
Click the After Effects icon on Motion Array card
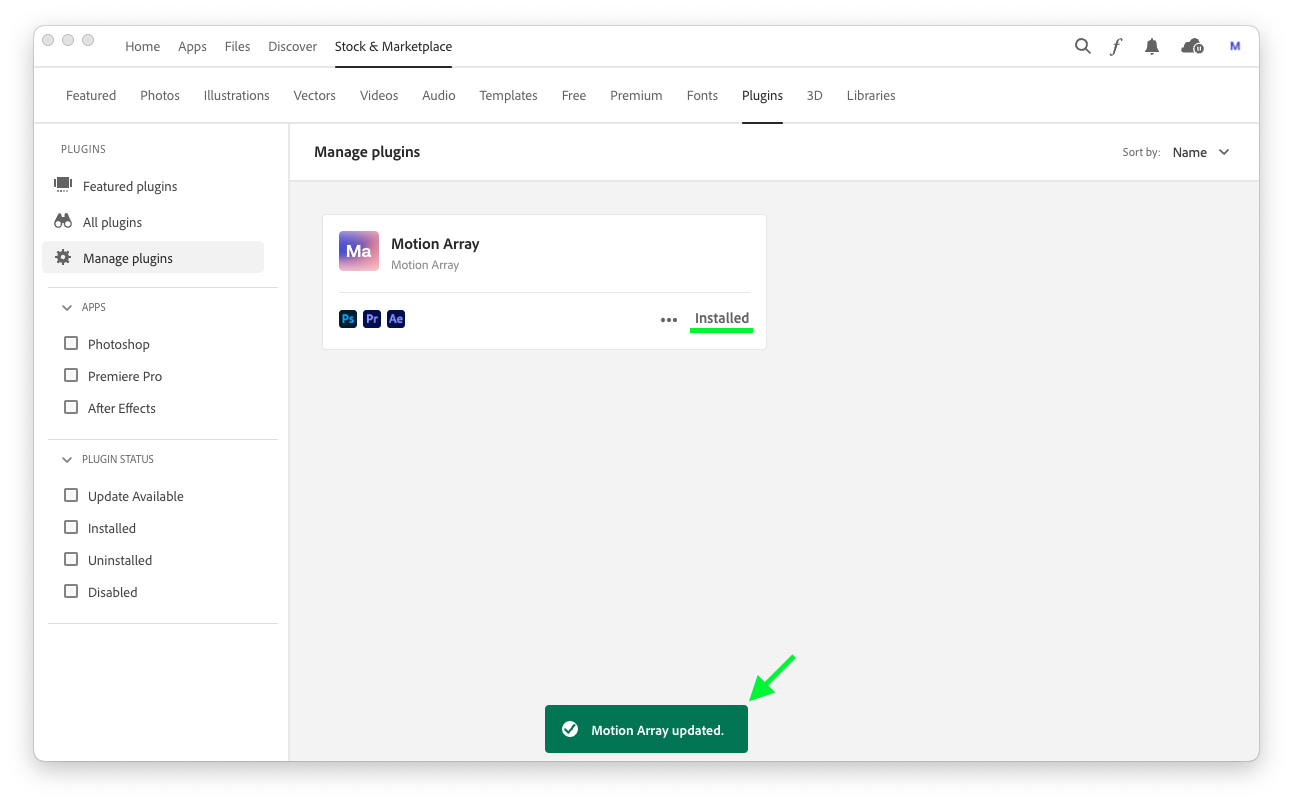click(x=396, y=319)
